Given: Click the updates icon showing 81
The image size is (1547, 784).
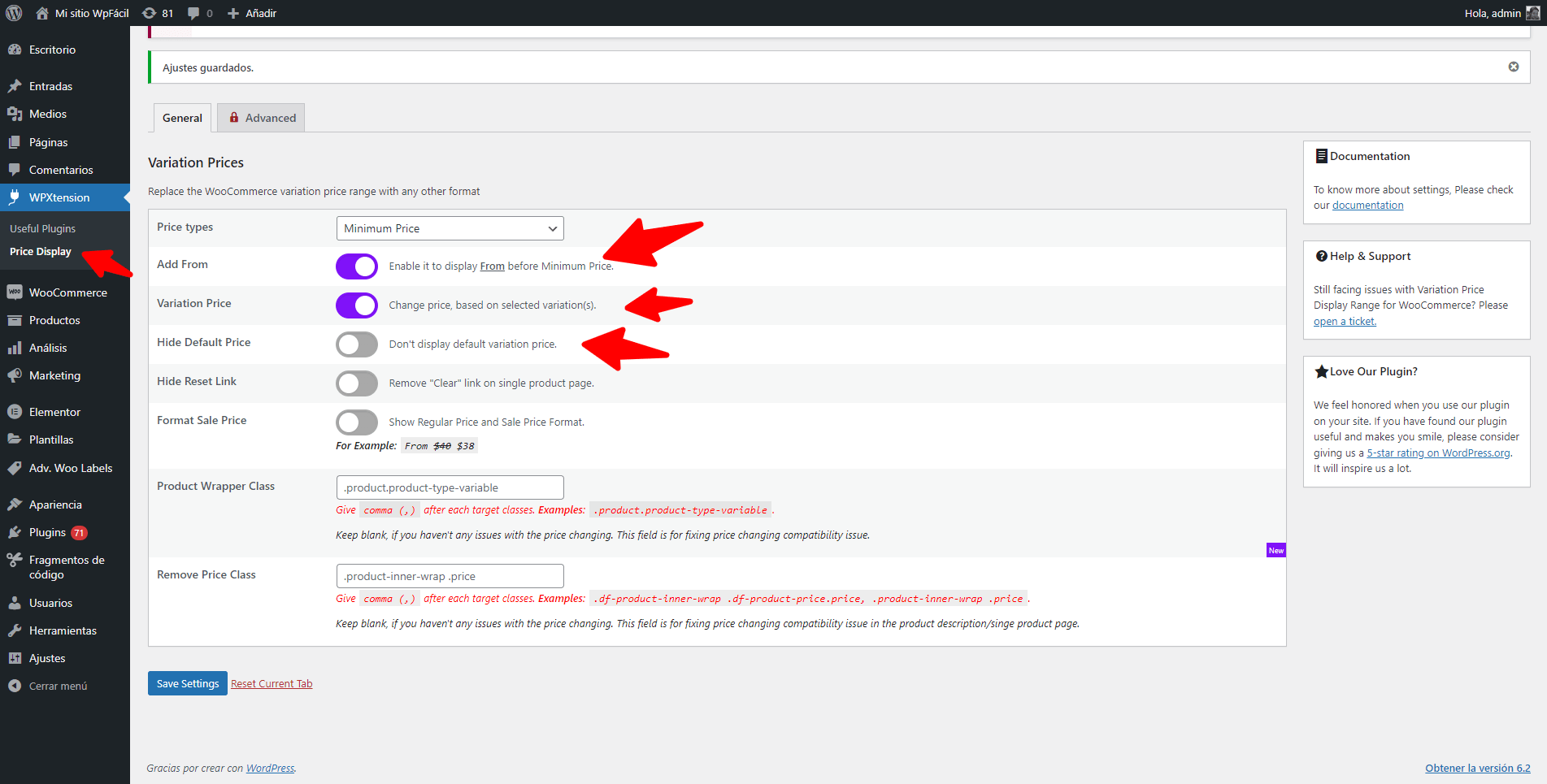Looking at the screenshot, I should point(149,13).
